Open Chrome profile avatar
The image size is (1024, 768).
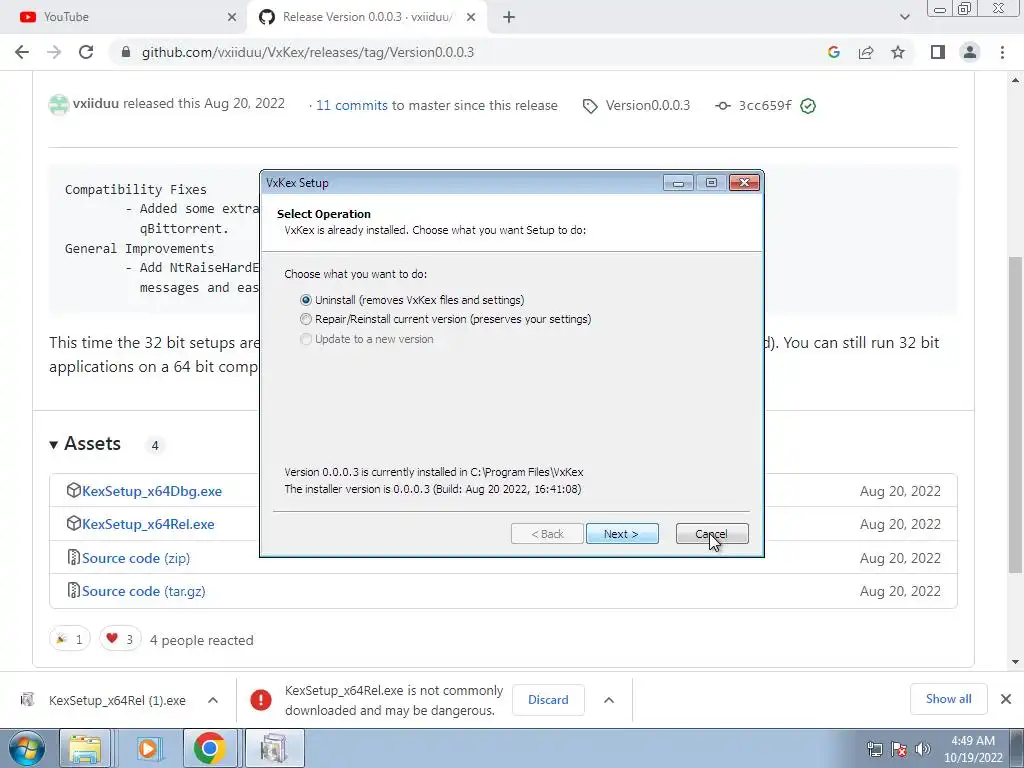point(970,52)
